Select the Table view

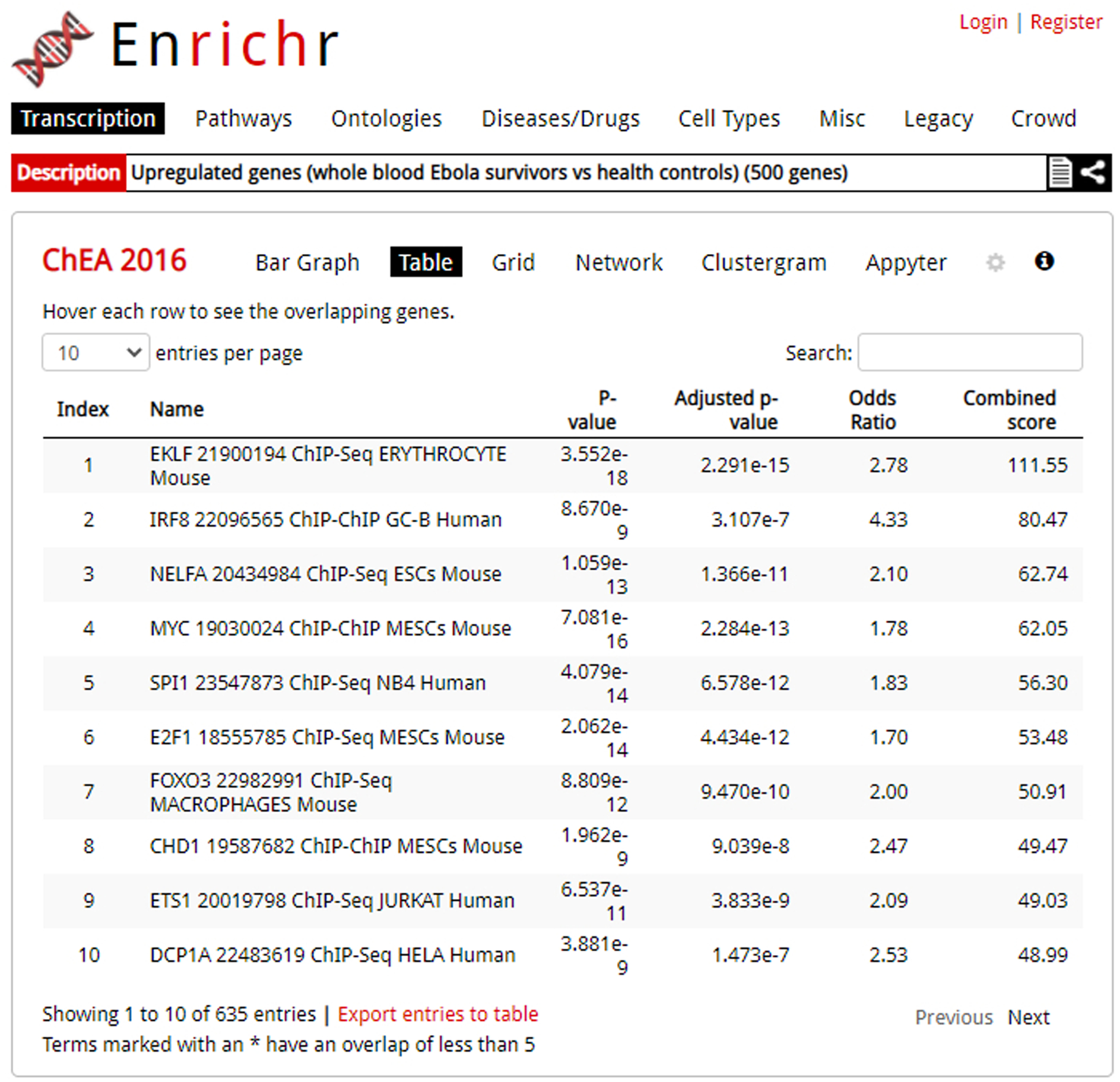pos(426,262)
